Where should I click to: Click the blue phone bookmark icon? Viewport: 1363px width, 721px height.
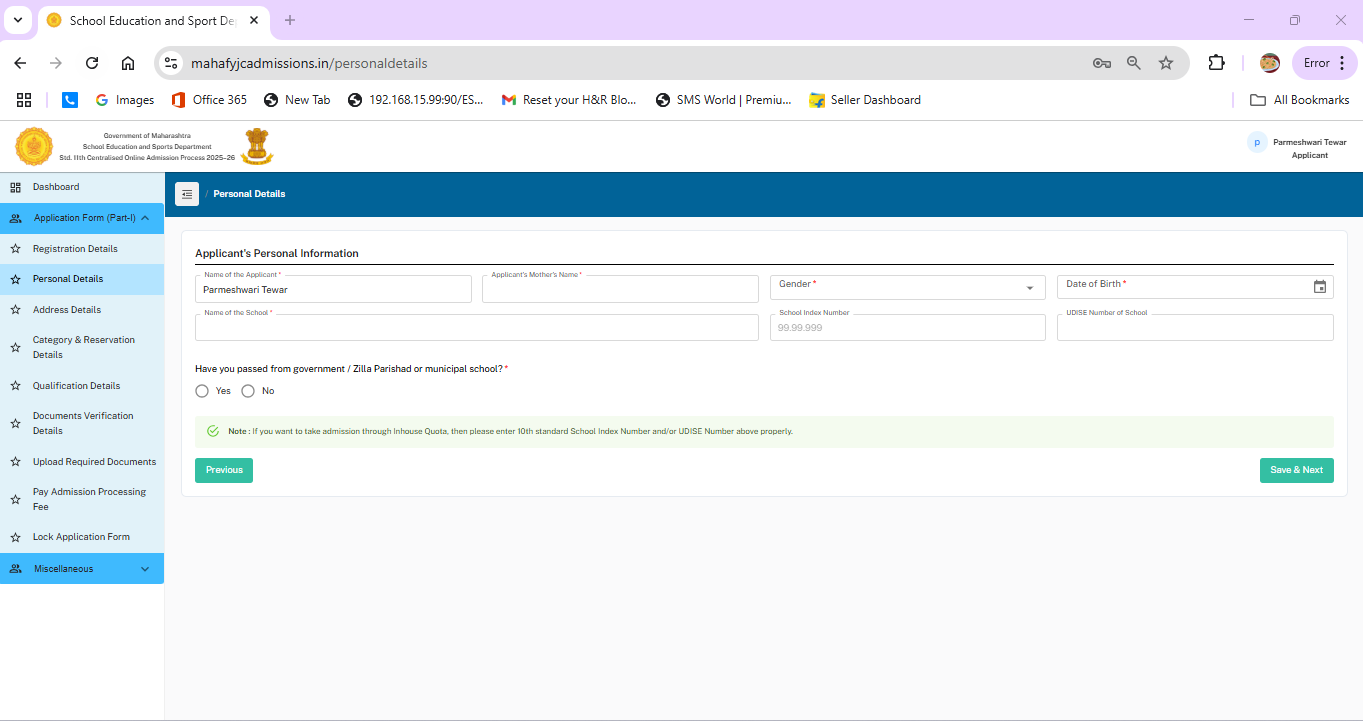(x=70, y=100)
